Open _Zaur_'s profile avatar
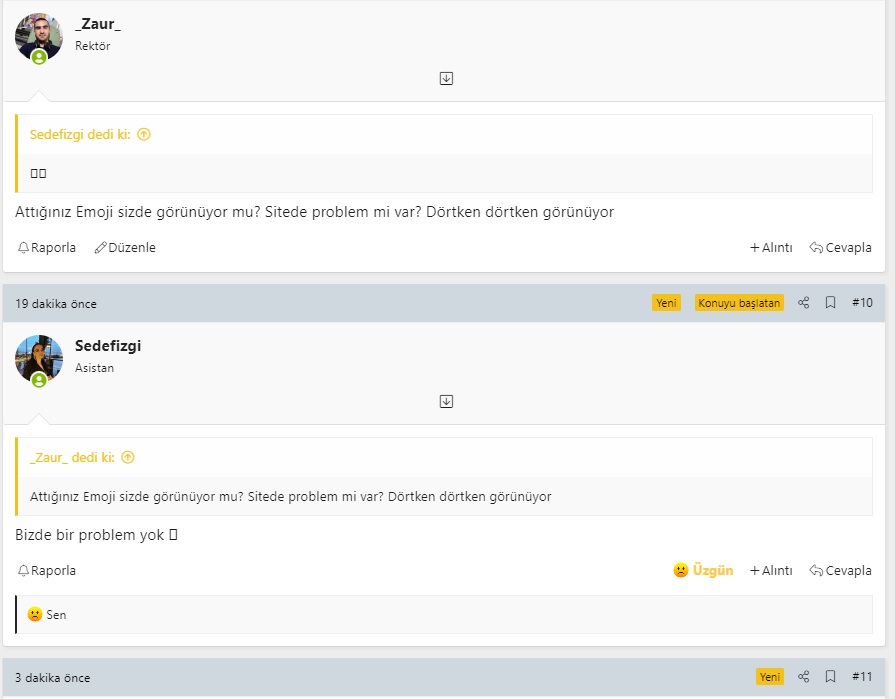895x699 pixels. [x=39, y=37]
